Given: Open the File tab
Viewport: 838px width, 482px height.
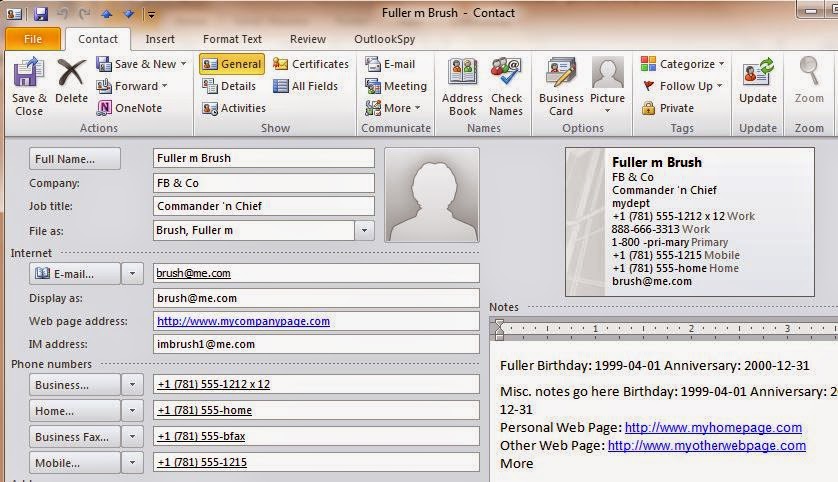Looking at the screenshot, I should (x=33, y=39).
